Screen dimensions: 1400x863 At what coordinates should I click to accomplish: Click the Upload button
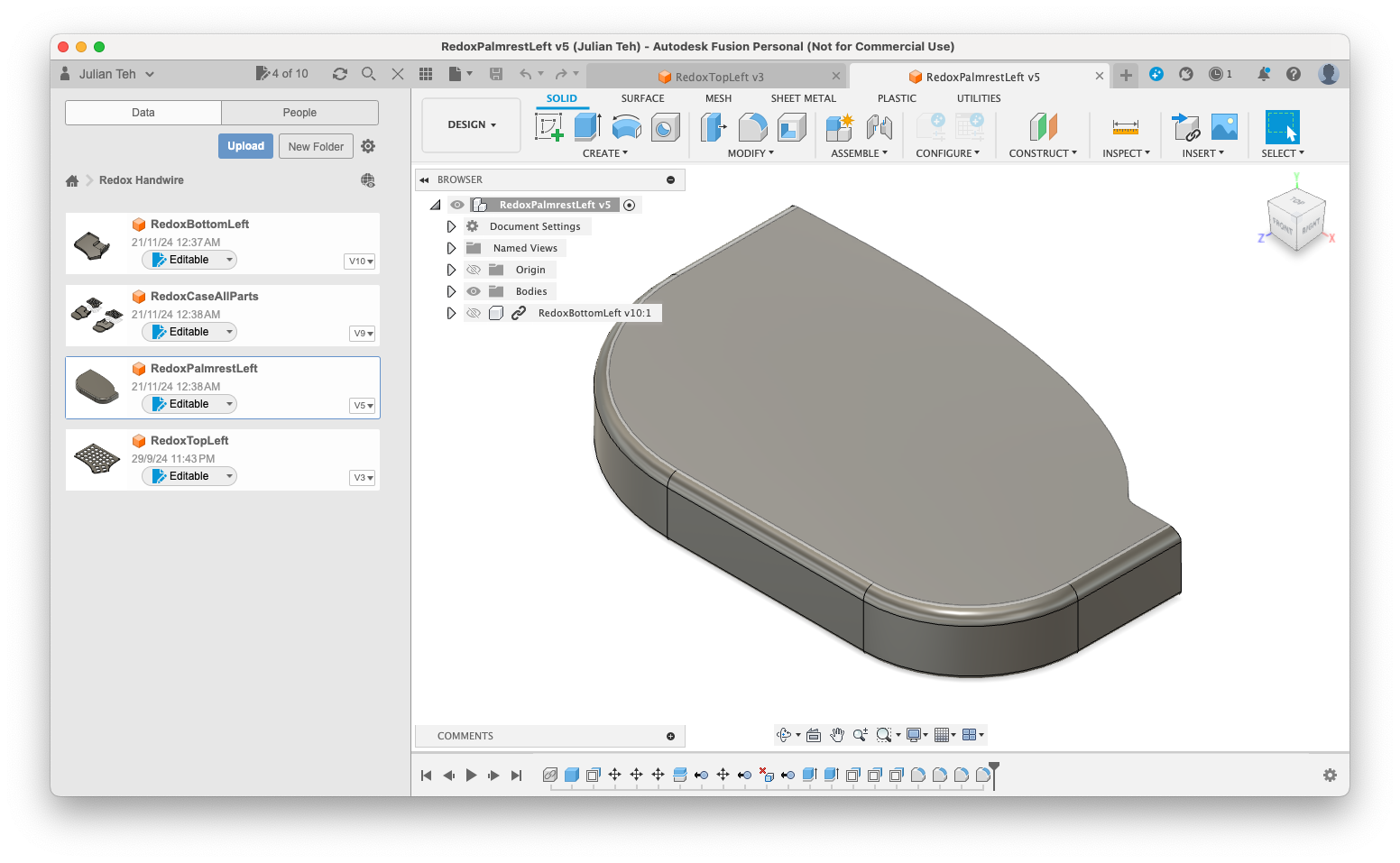coord(245,145)
